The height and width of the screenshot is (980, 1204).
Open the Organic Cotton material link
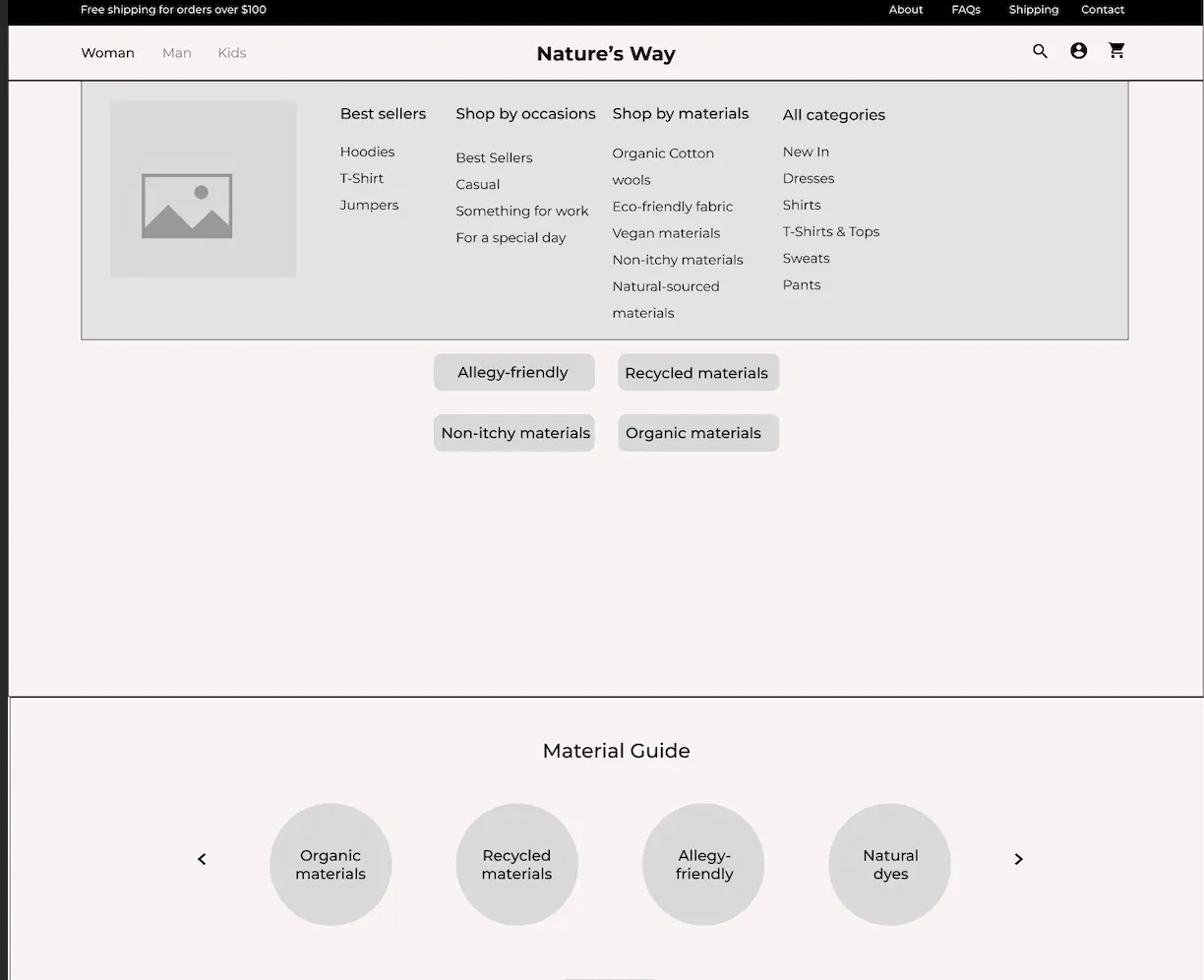click(x=663, y=153)
